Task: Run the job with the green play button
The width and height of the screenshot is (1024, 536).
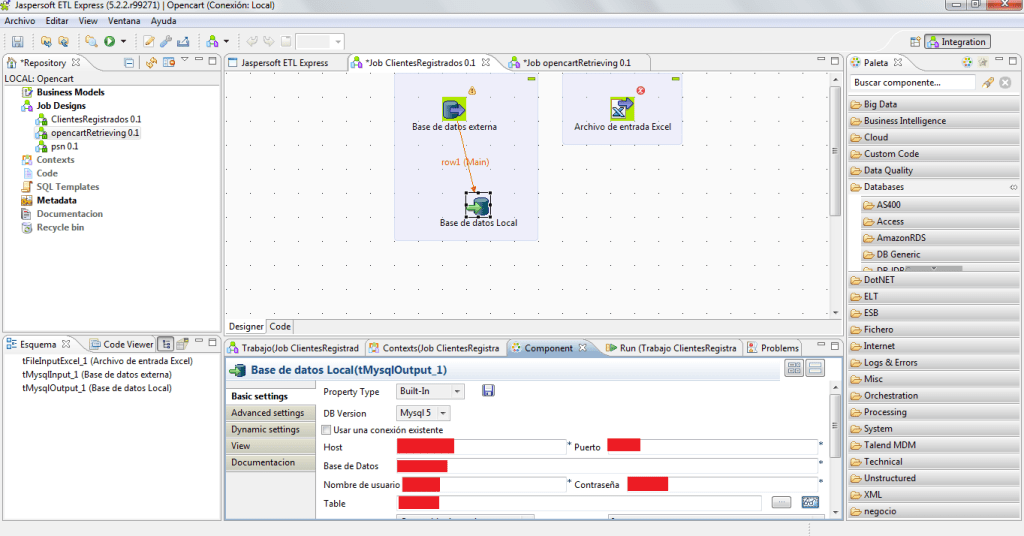Action: click(109, 41)
